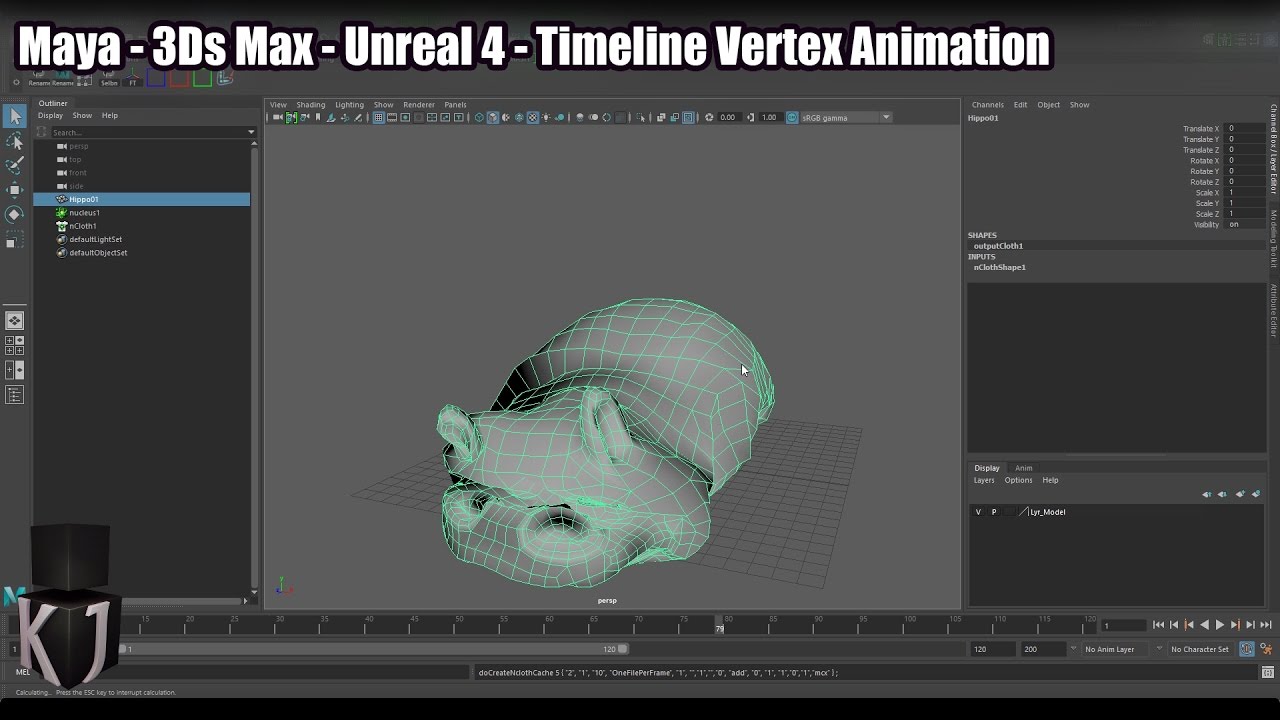This screenshot has height=720, width=1280.
Task: Switch to Anim layer tab
Action: (x=1024, y=468)
